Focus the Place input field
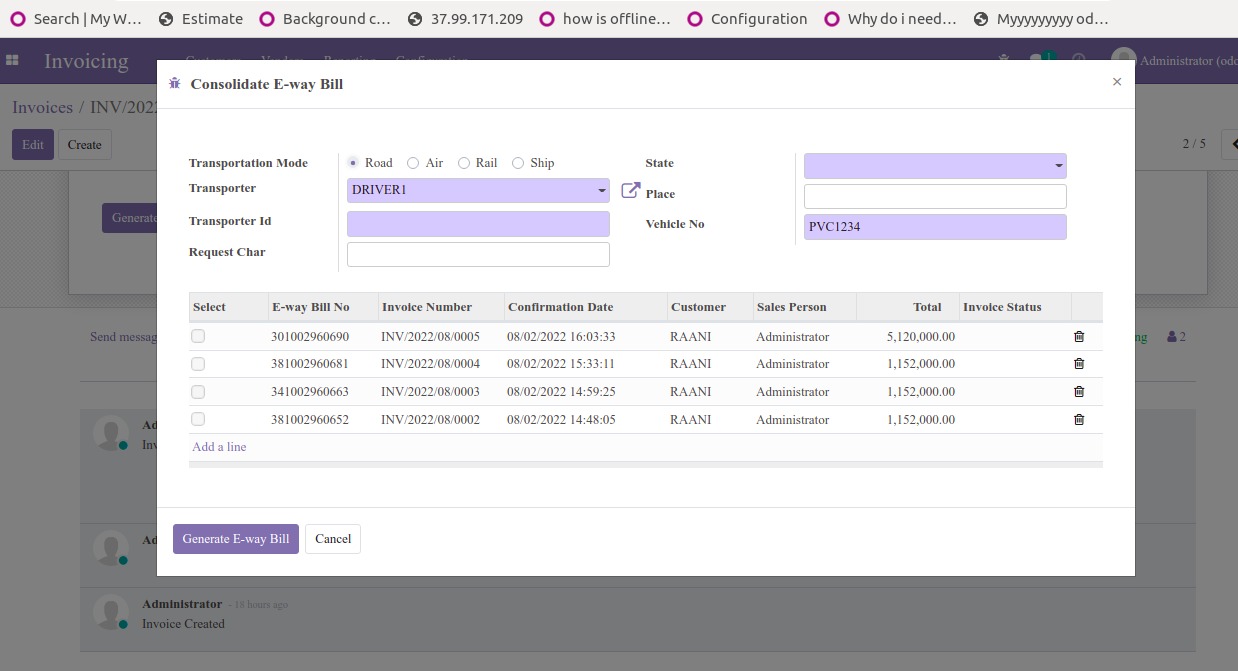 [x=935, y=196]
